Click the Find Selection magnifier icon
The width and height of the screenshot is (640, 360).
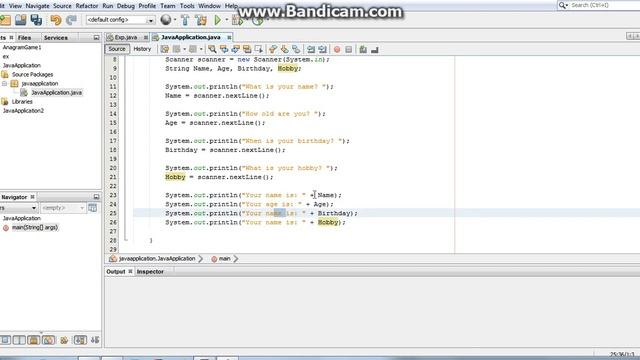pyautogui.click(x=212, y=49)
